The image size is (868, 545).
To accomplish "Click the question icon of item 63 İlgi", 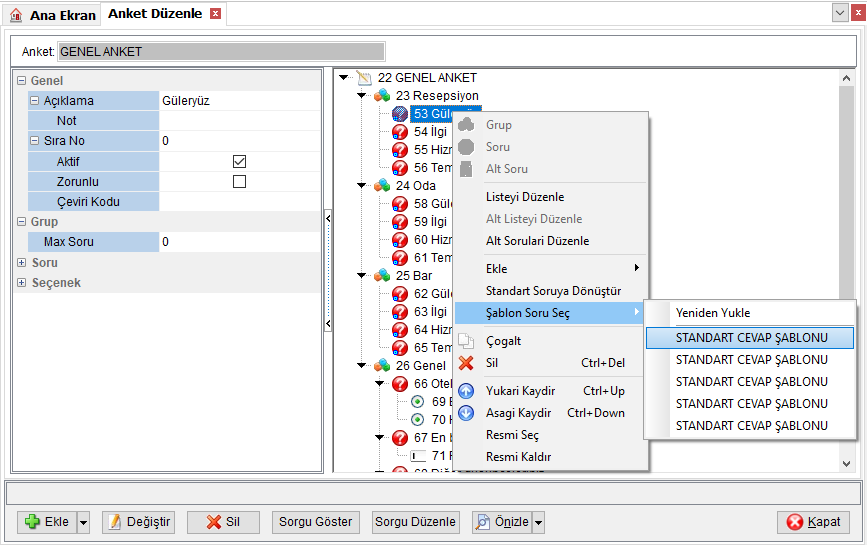I will click(400, 312).
